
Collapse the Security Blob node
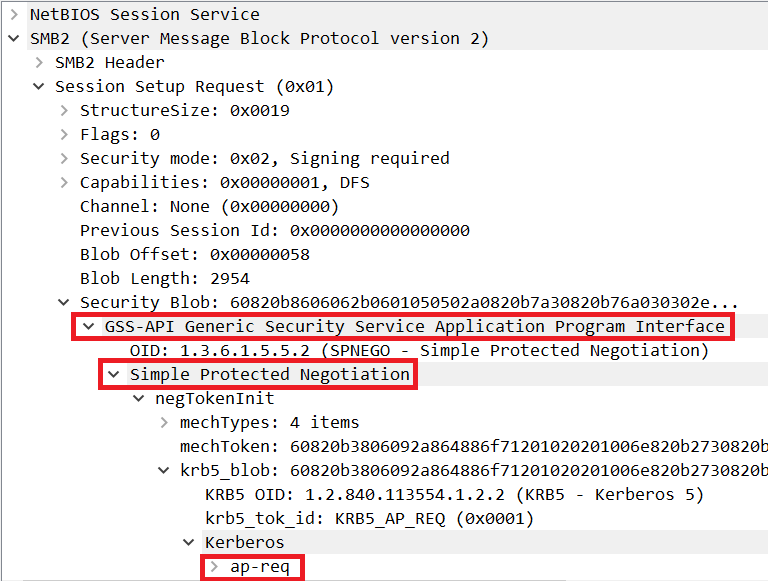pos(64,303)
